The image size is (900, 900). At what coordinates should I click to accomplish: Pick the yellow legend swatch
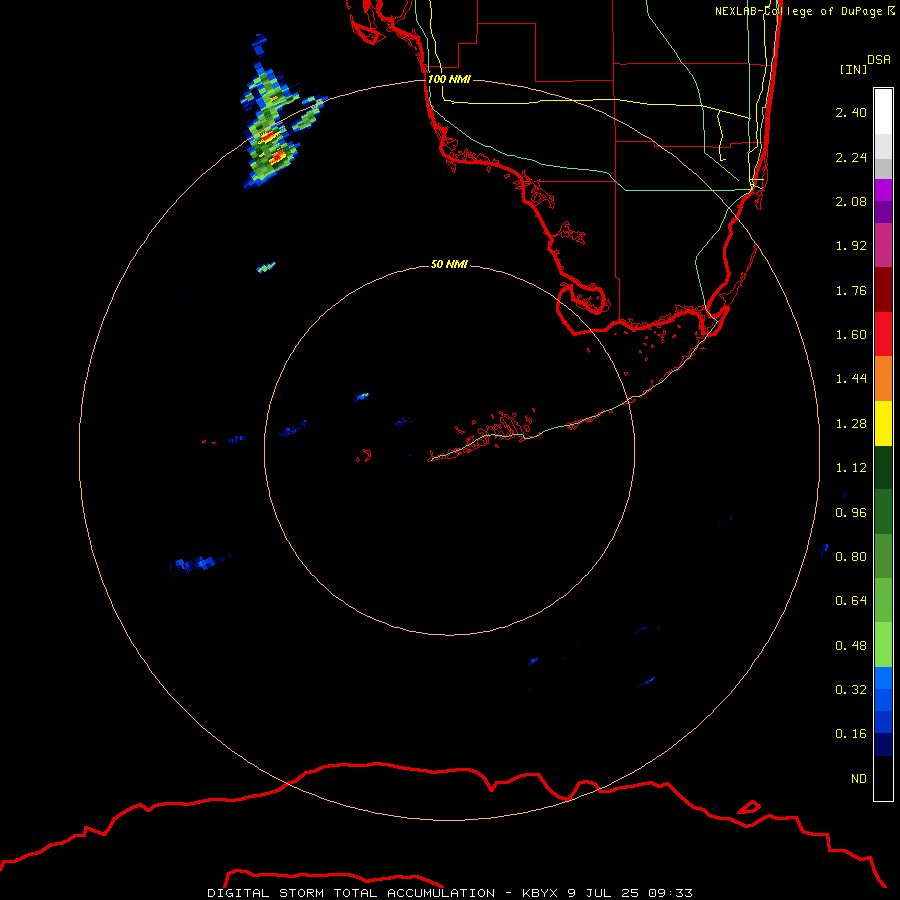coord(883,423)
